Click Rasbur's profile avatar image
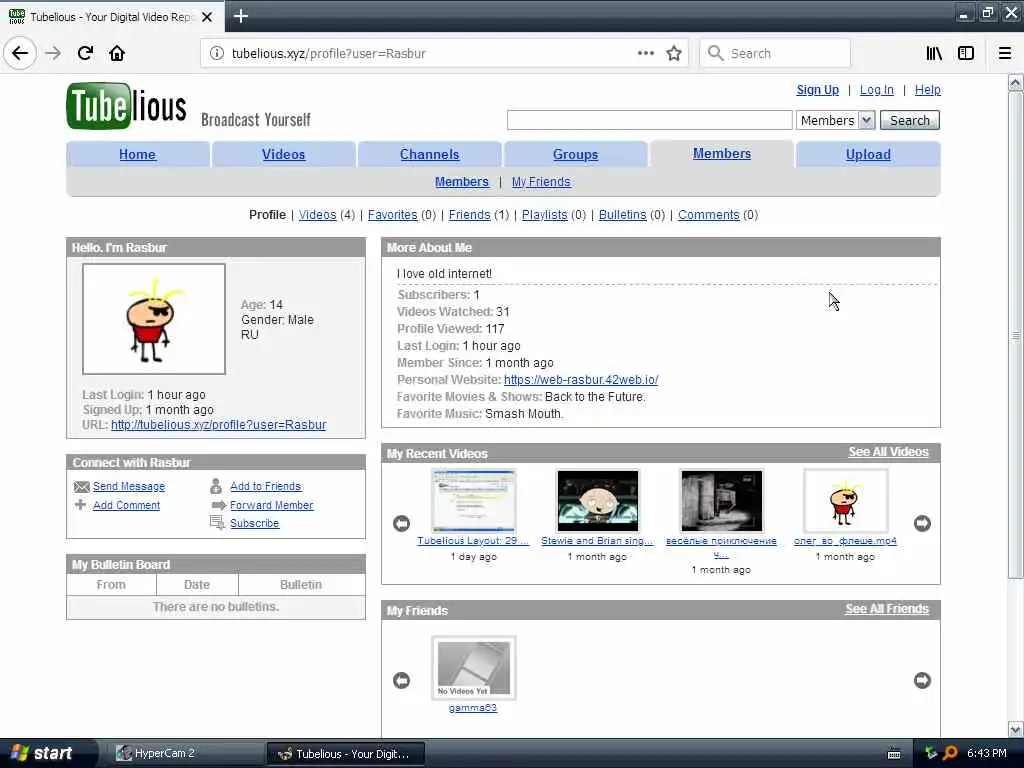 click(154, 319)
